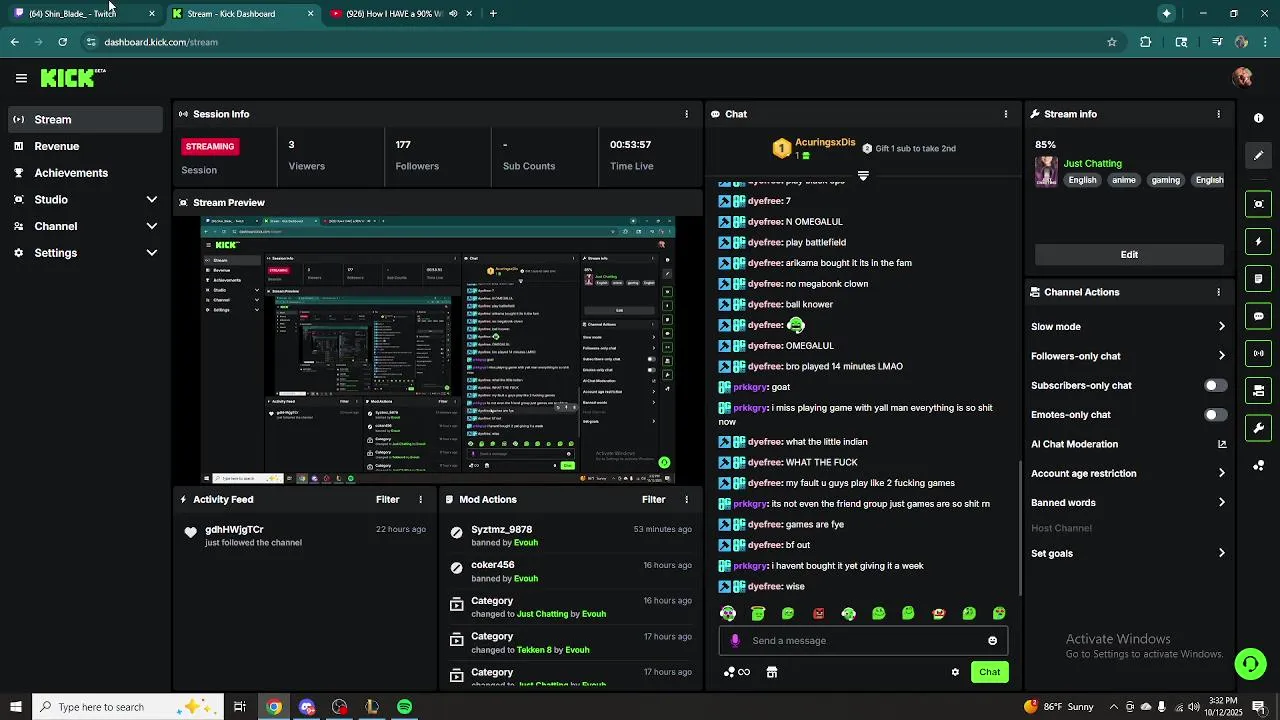The image size is (1280, 720).
Task: Open the green headset support button
Action: pyautogui.click(x=1249, y=664)
